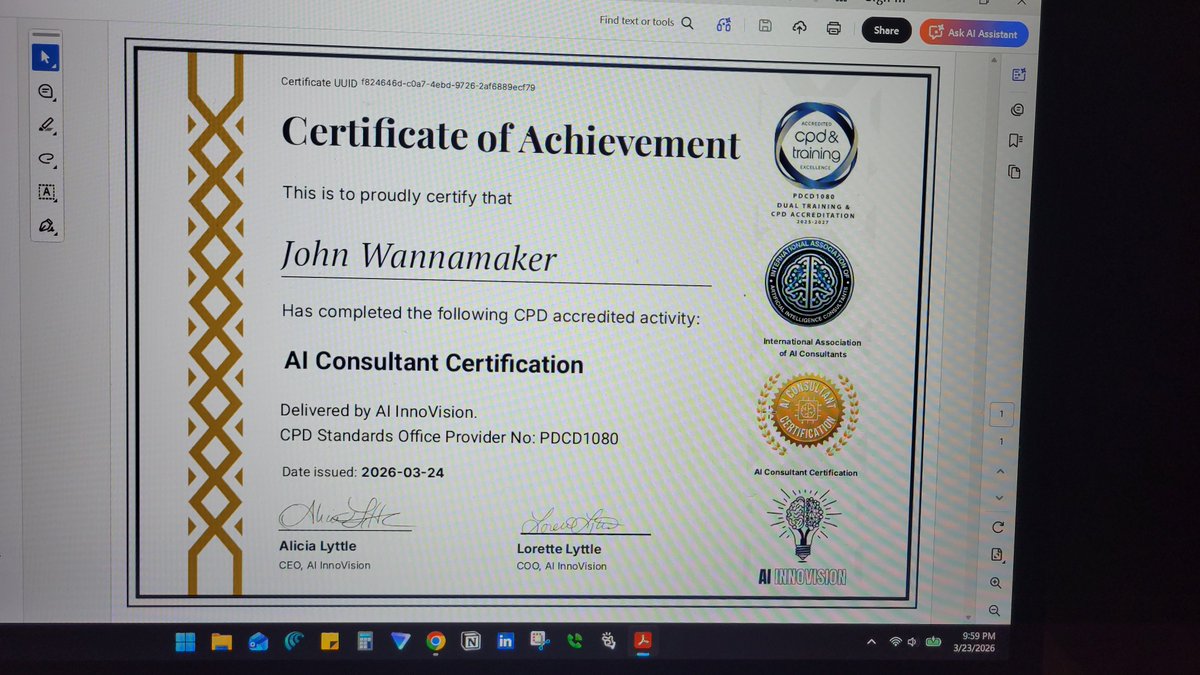Upload the PDF to Adobe cloud storage
The width and height of the screenshot is (1200, 675).
point(799,28)
